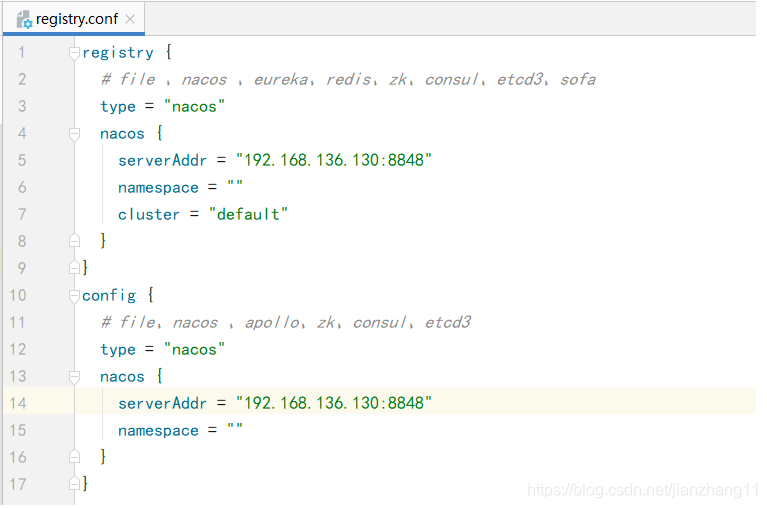Select the registry.conf editor tab
Viewport: 767px width, 508px height.
coord(74,19)
